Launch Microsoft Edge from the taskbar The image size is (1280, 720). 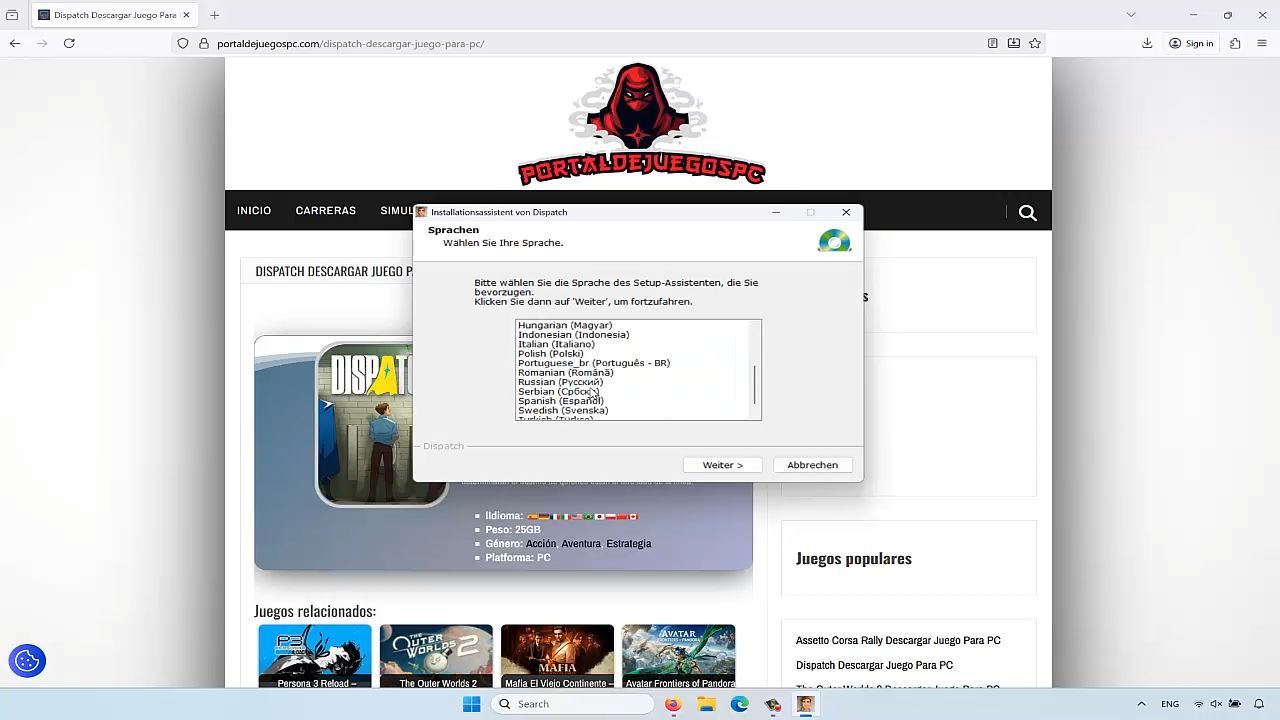coord(739,704)
